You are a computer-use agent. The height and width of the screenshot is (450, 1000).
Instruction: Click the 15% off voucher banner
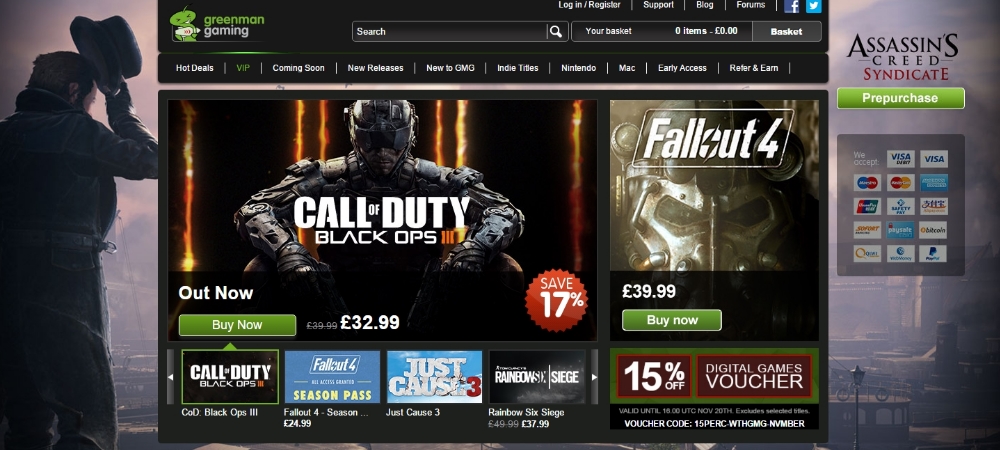click(714, 389)
